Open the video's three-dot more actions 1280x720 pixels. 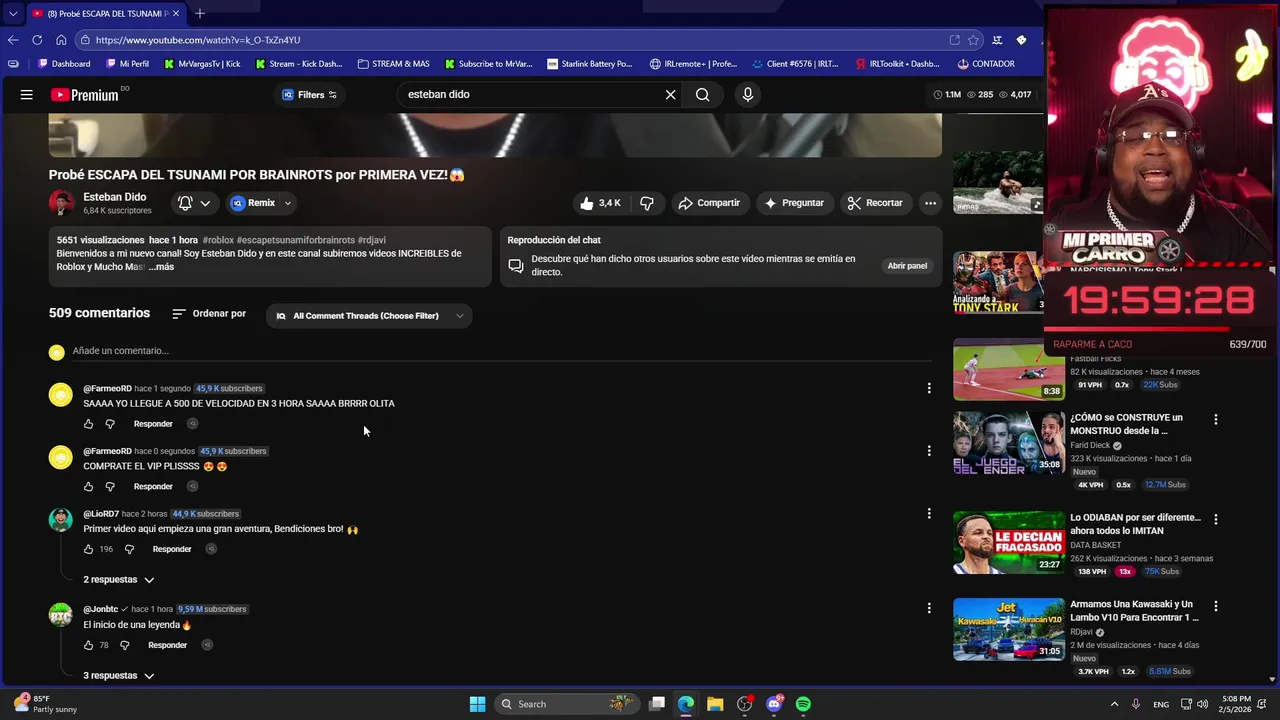pyautogui.click(x=930, y=203)
